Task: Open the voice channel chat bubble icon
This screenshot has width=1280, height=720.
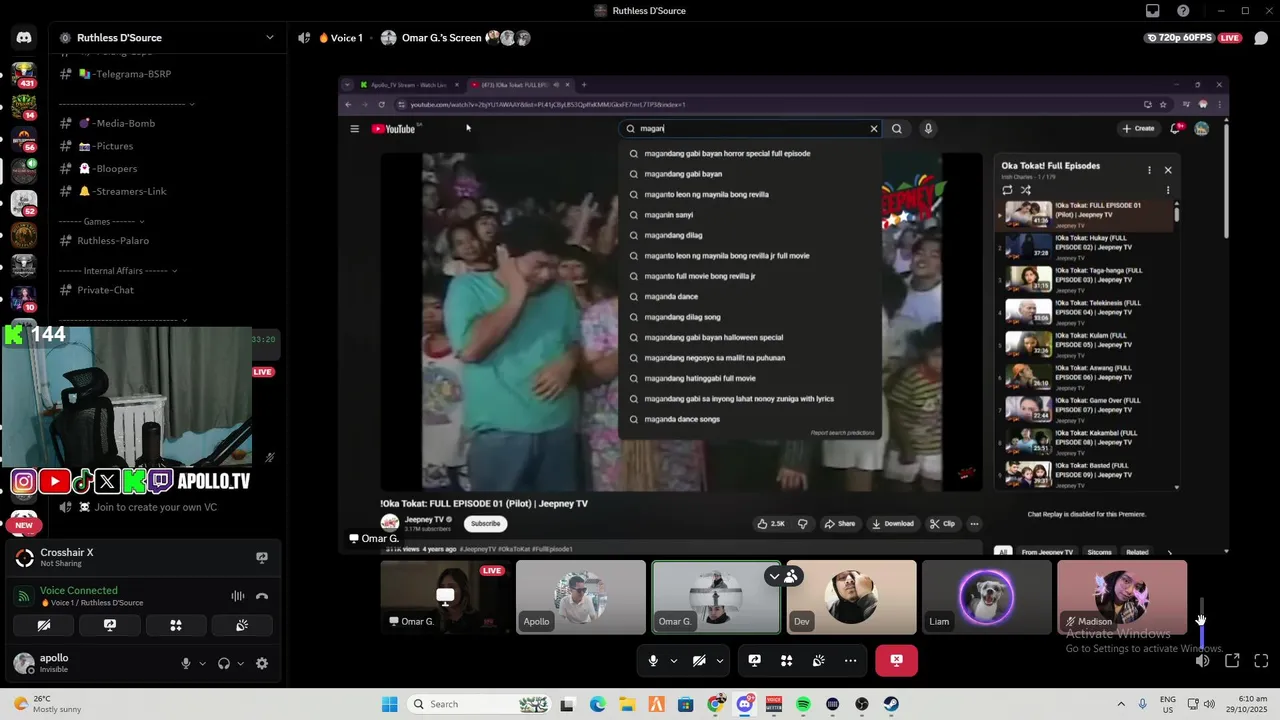Action: click(x=1261, y=38)
